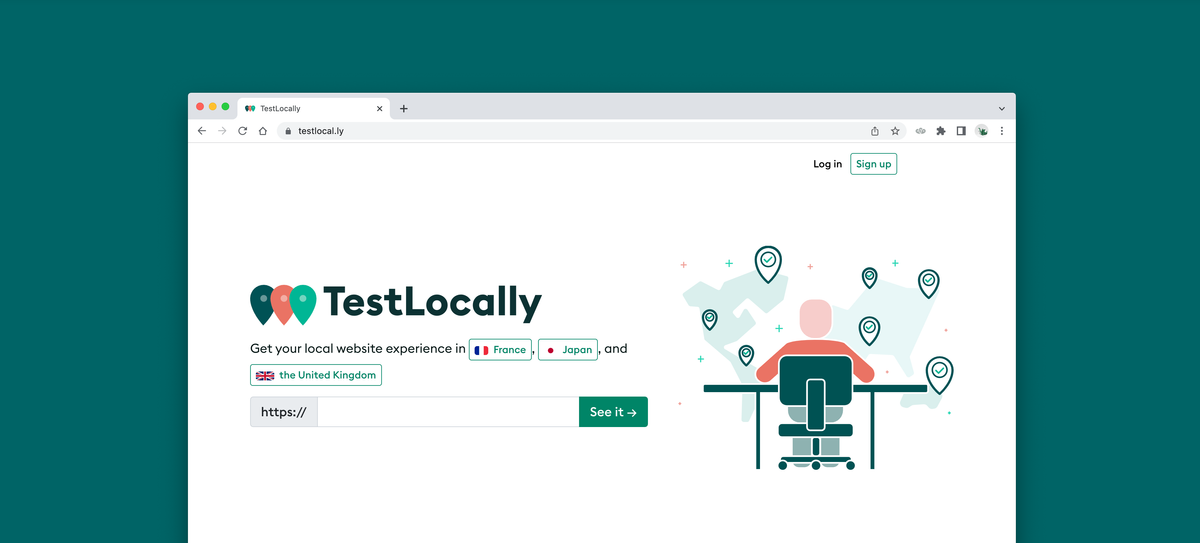Toggle the browser side panel icon
Screen dimensions: 1200x543
(961, 131)
